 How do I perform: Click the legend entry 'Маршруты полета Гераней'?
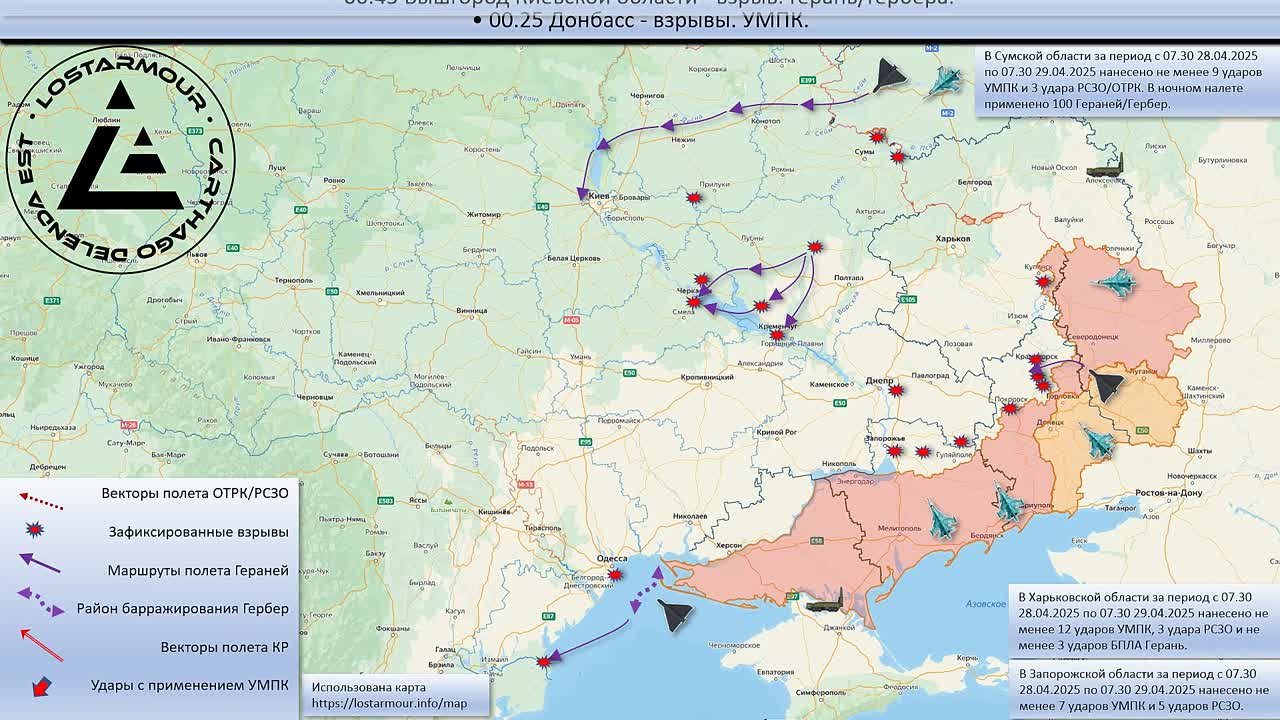pyautogui.click(x=198, y=571)
